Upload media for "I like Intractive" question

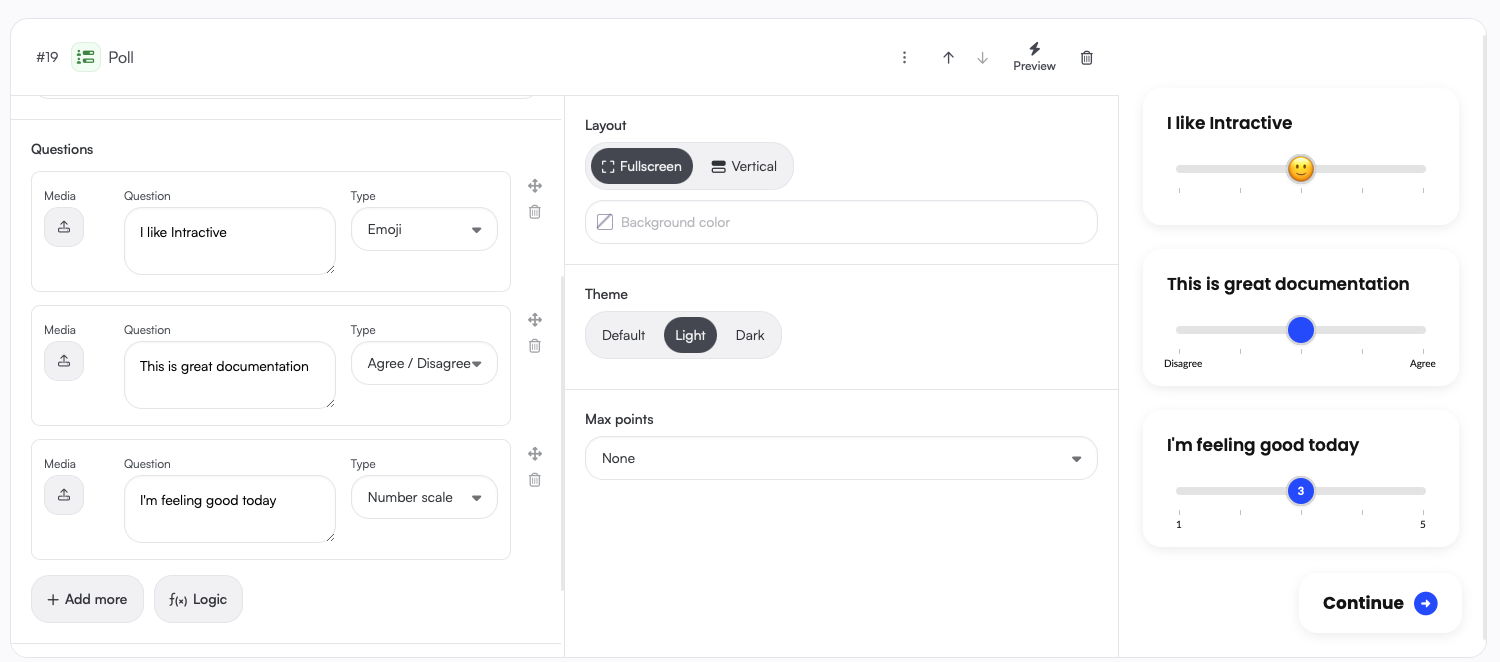[64, 227]
